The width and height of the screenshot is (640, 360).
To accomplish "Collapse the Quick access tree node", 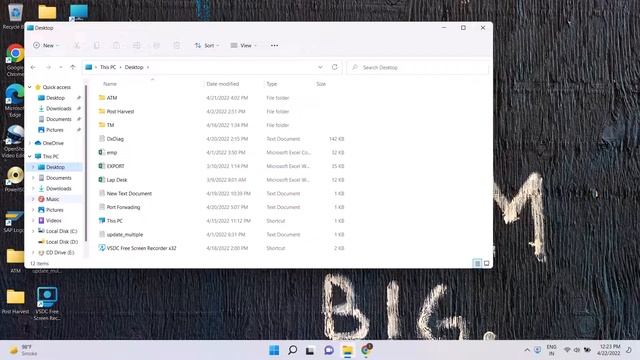I will 29,87.
